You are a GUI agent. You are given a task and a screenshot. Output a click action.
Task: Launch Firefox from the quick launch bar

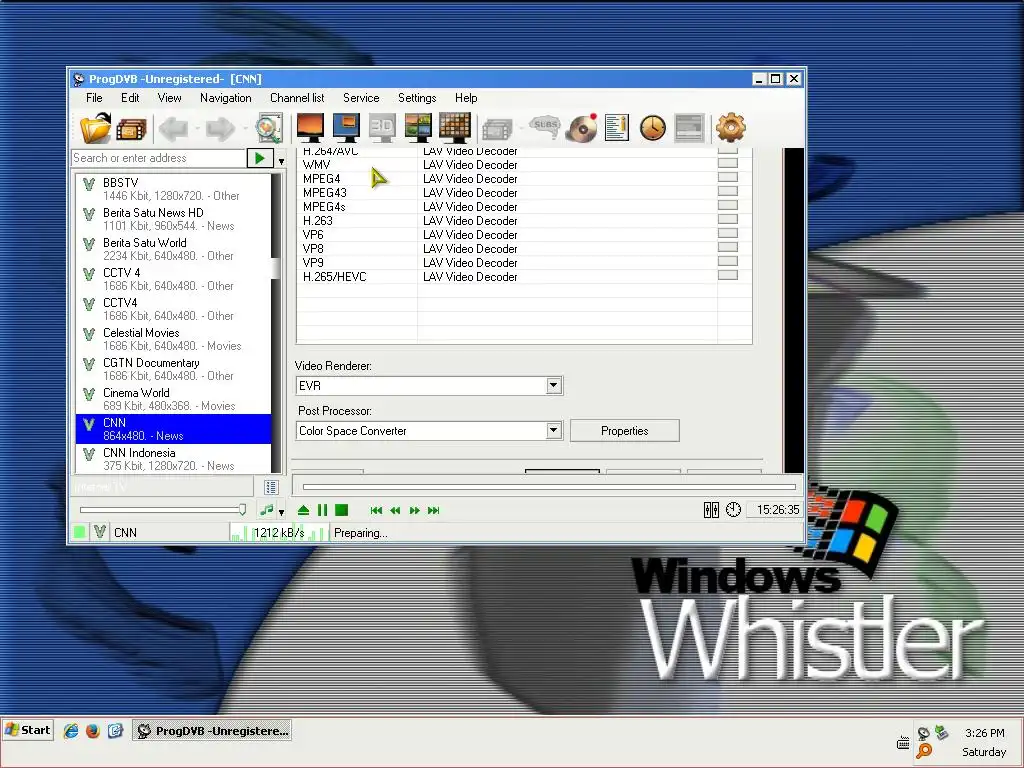(x=93, y=730)
